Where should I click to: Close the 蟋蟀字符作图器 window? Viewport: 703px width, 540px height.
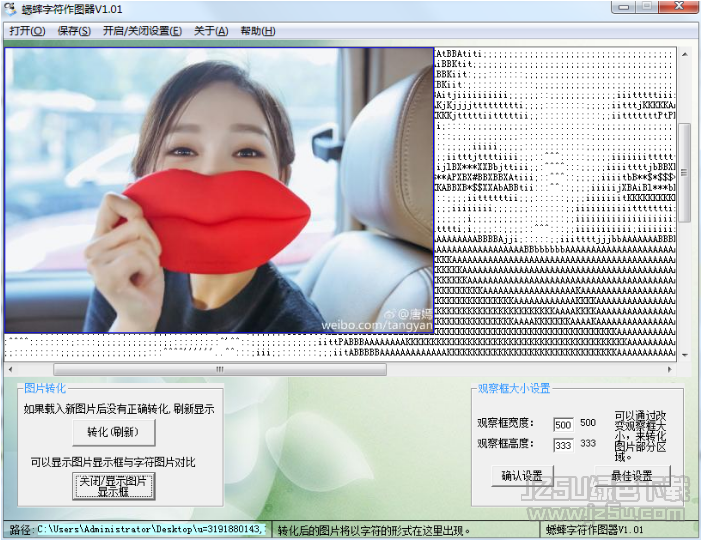point(679,7)
